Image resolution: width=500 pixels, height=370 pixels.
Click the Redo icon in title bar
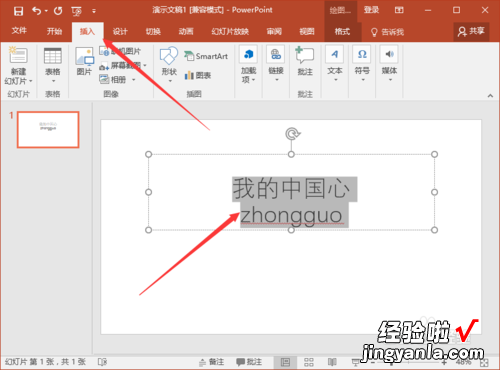pos(58,11)
